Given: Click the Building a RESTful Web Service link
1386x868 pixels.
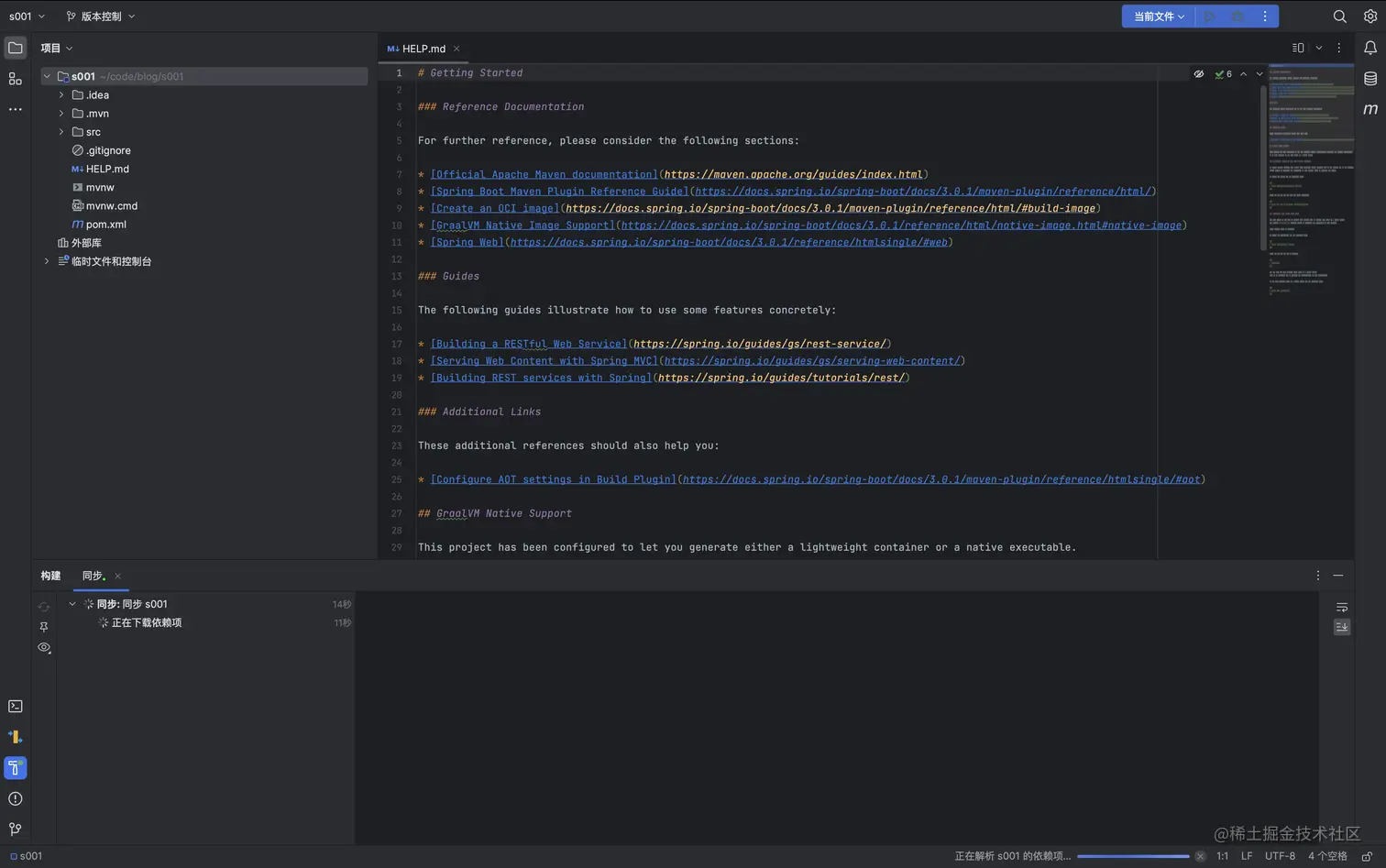Looking at the screenshot, I should 528,343.
